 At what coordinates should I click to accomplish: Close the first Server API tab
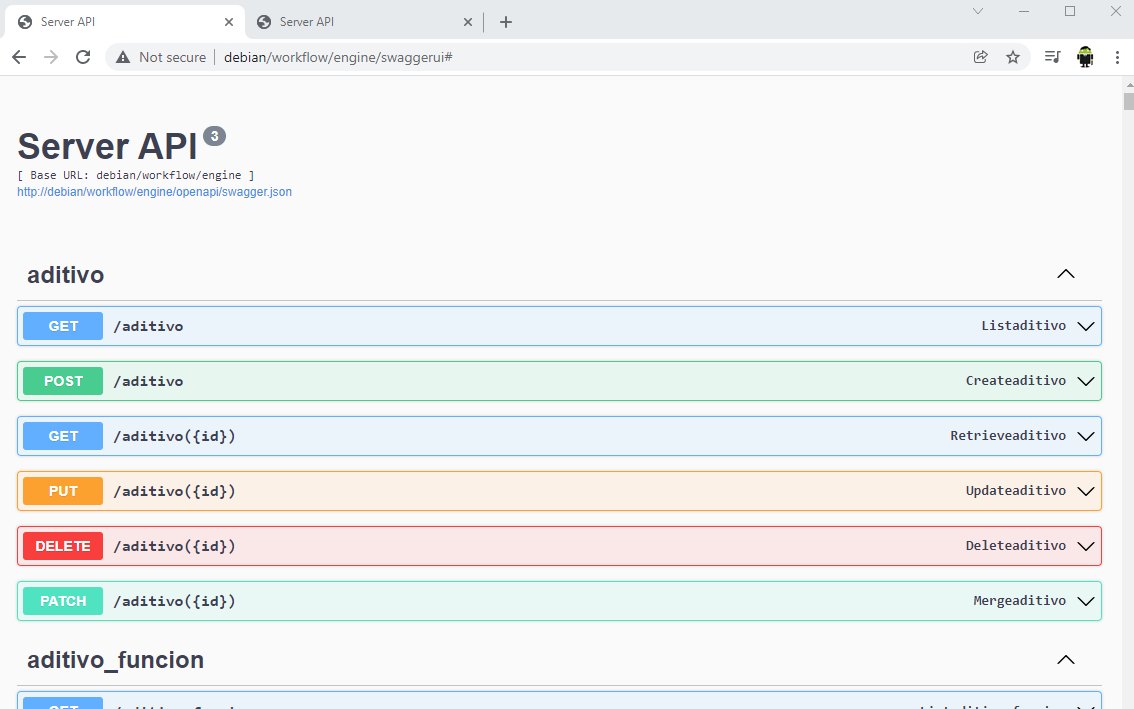(x=229, y=22)
